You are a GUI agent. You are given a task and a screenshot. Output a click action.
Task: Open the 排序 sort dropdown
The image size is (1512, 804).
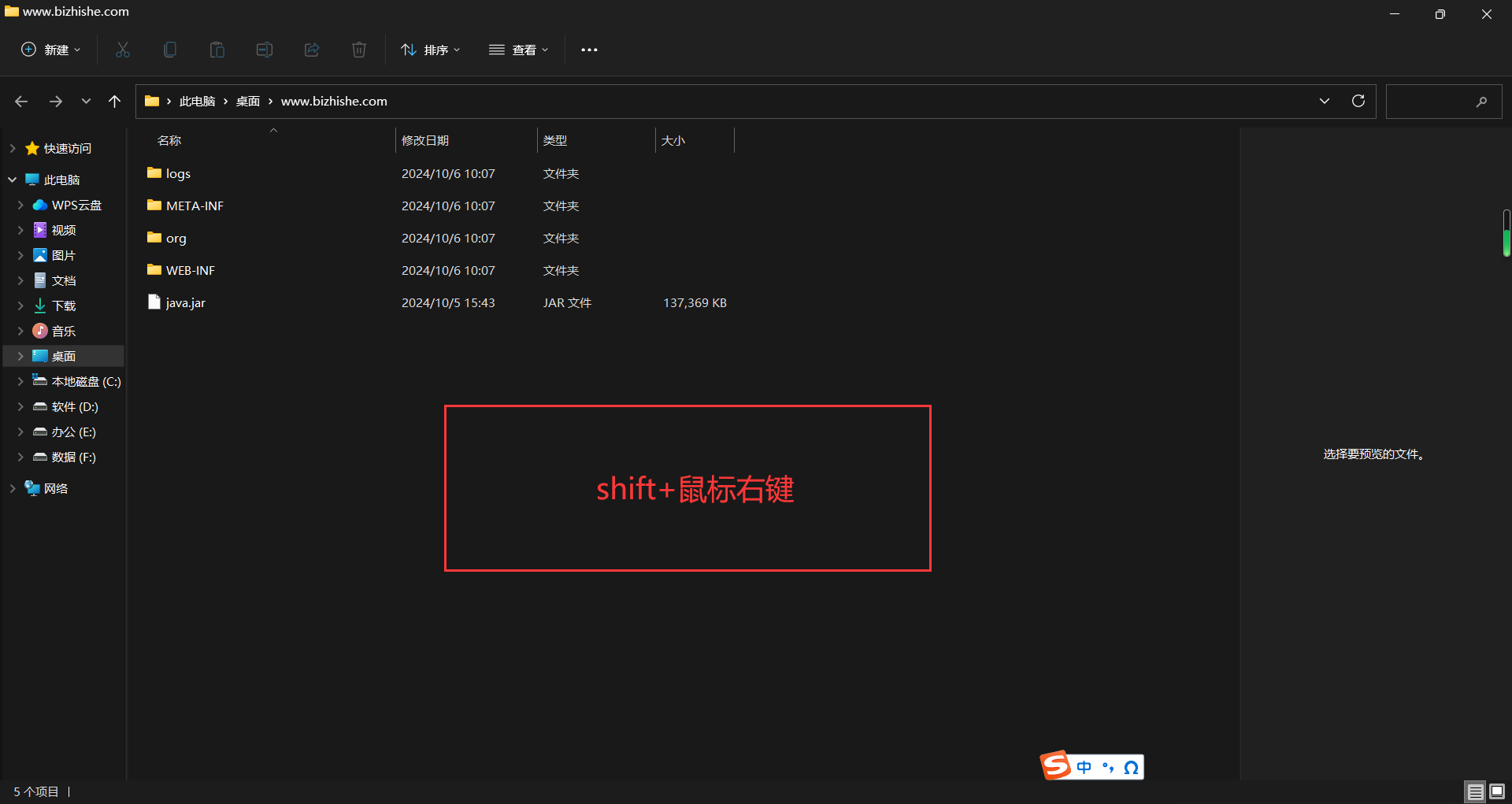(x=430, y=50)
